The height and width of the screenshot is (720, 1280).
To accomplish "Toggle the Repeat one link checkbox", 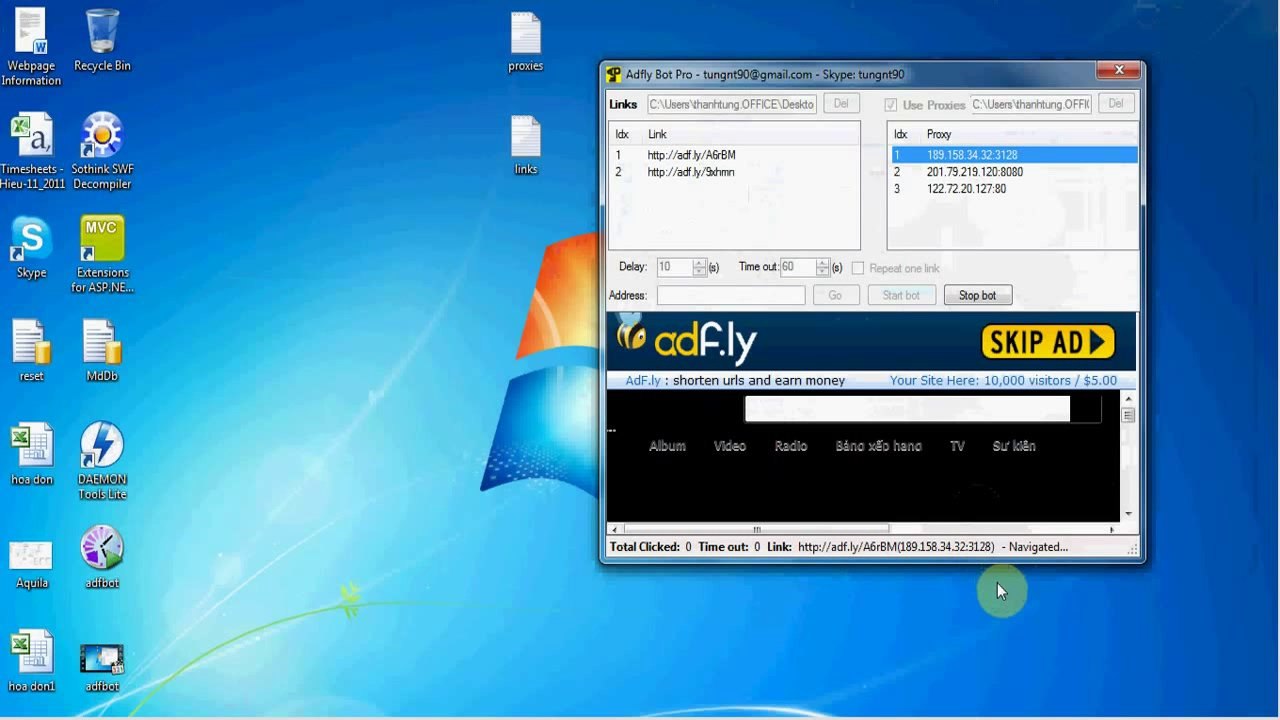I will click(x=858, y=268).
